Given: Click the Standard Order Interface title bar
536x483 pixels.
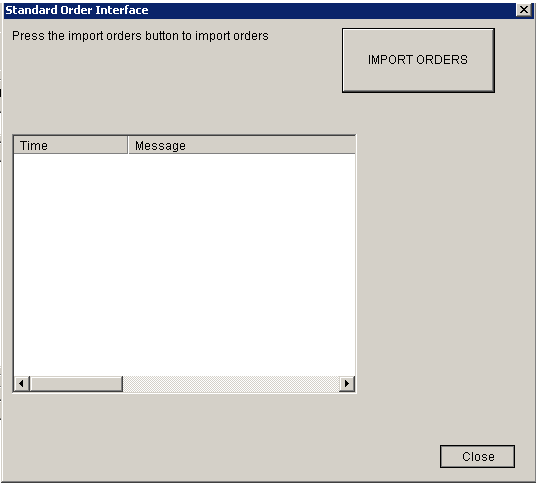Looking at the screenshot, I should point(260,10).
